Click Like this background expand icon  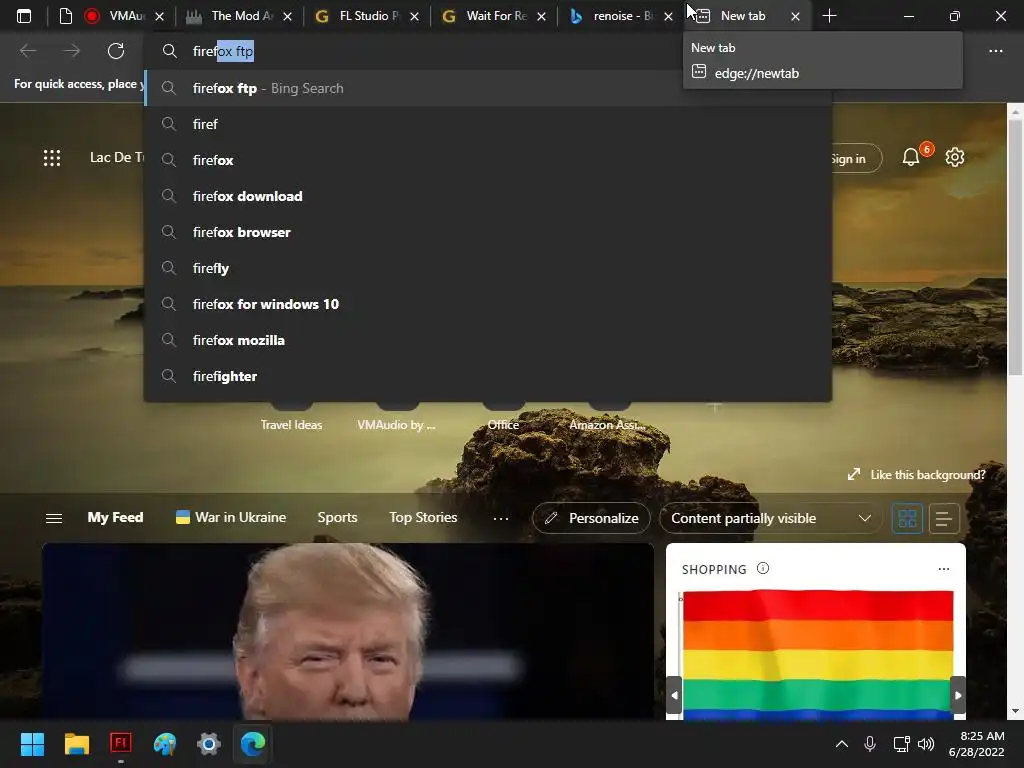854,475
